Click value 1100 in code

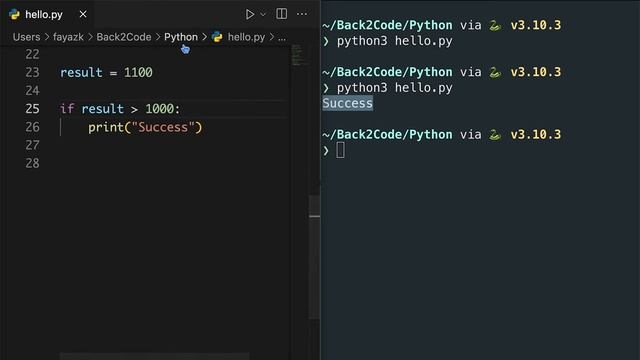pyautogui.click(x=138, y=73)
